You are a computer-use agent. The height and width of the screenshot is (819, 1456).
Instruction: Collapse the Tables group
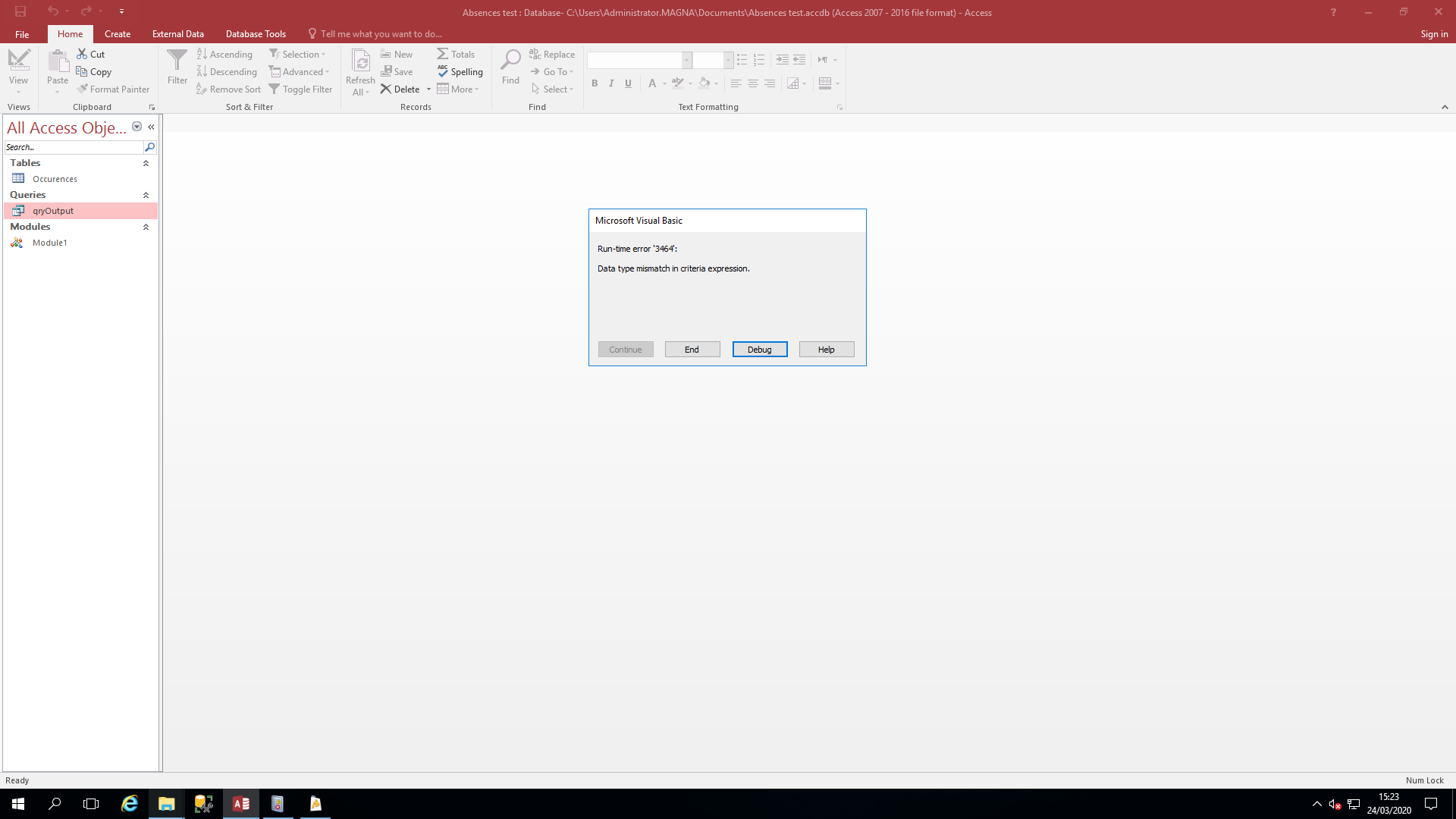pyautogui.click(x=146, y=163)
